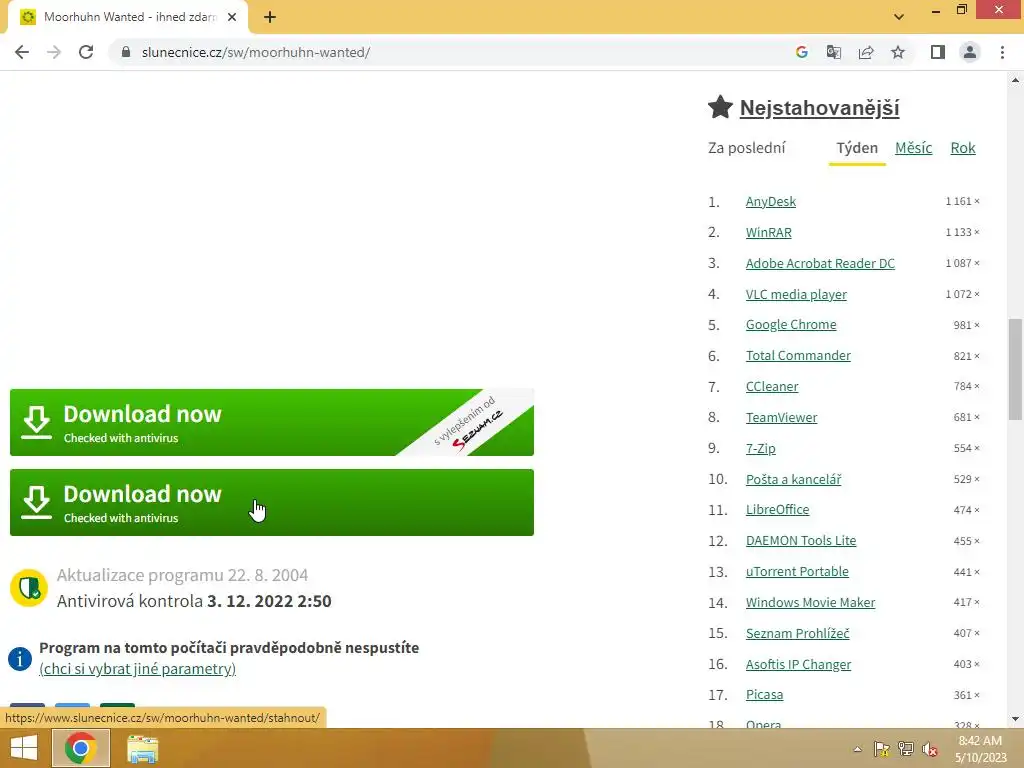Open VLC media player link
The image size is (1024, 768).
pos(796,295)
